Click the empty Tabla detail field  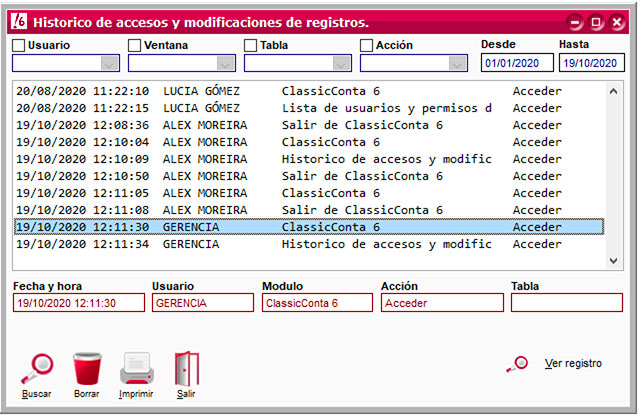click(567, 303)
